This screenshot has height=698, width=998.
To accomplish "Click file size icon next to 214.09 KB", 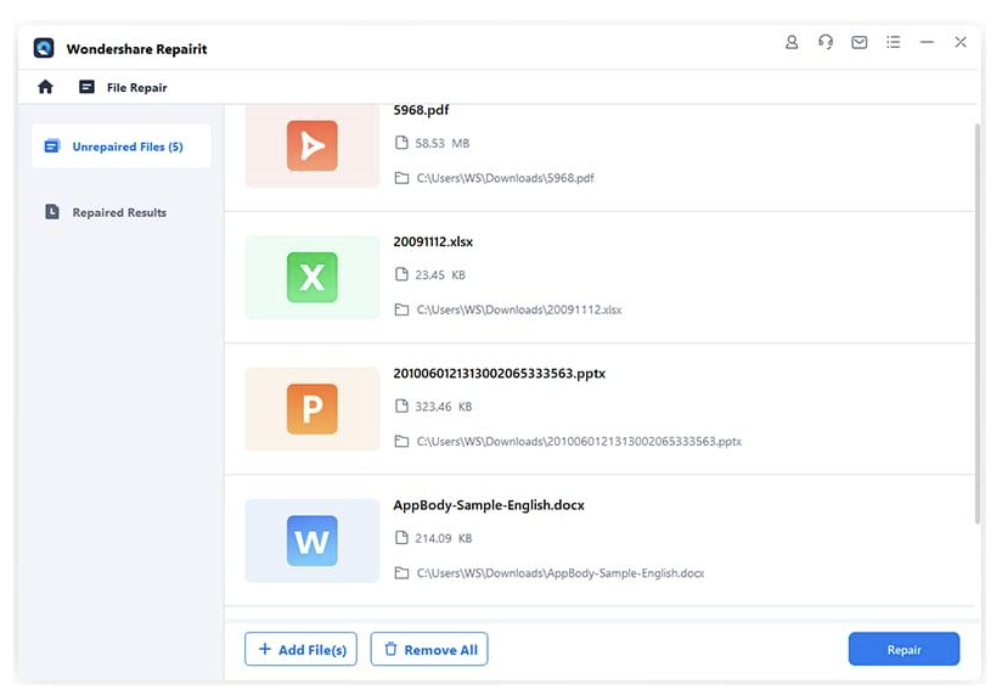I will click(x=402, y=538).
